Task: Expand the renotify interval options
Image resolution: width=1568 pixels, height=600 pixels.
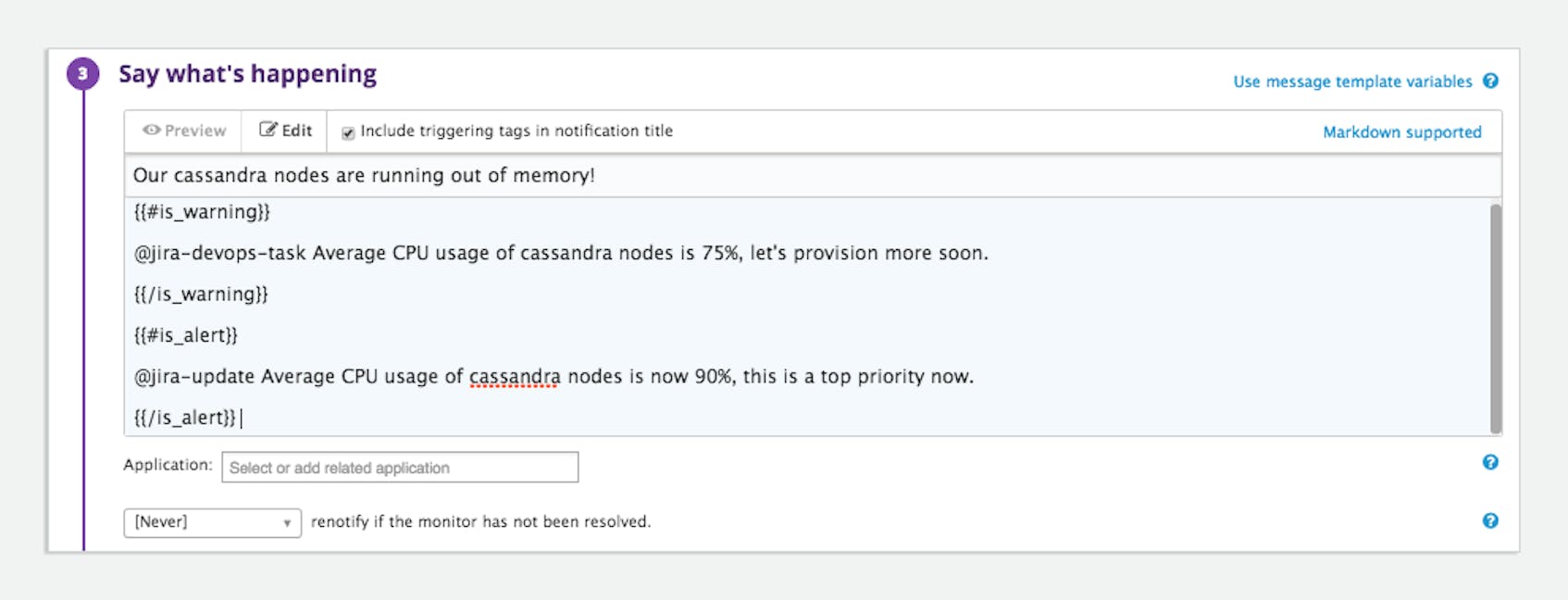Action: point(211,523)
